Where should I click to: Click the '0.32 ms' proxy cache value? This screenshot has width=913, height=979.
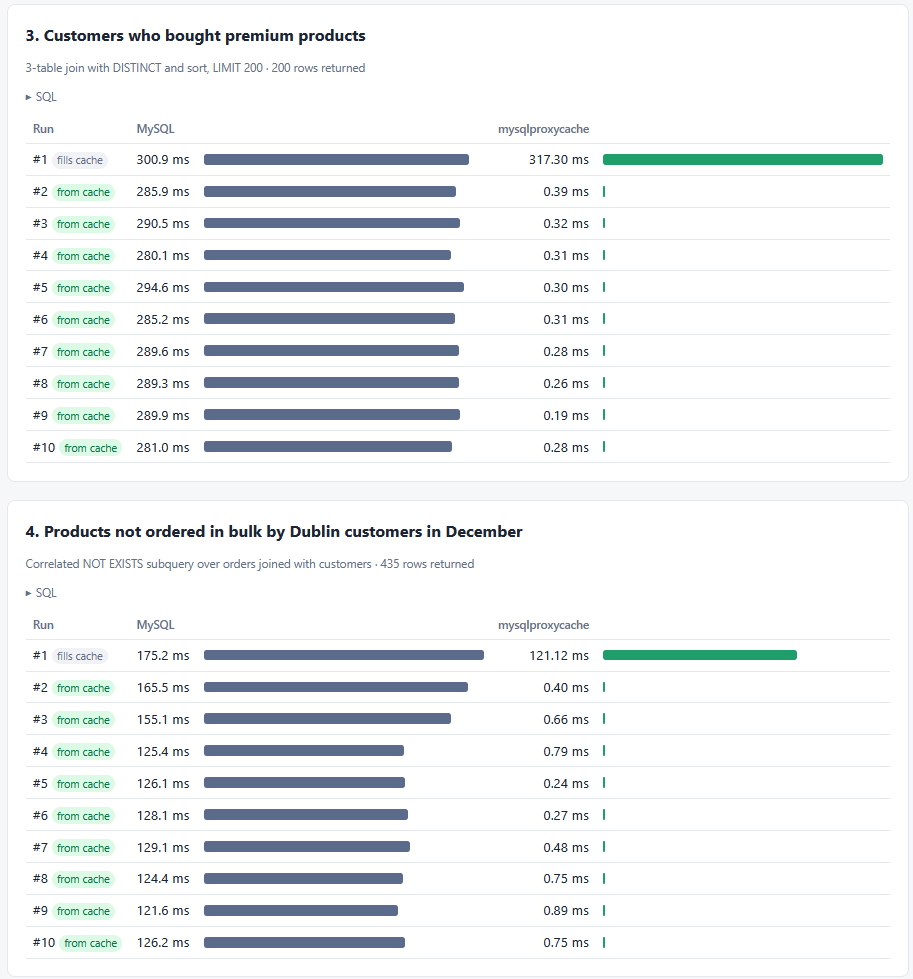566,224
